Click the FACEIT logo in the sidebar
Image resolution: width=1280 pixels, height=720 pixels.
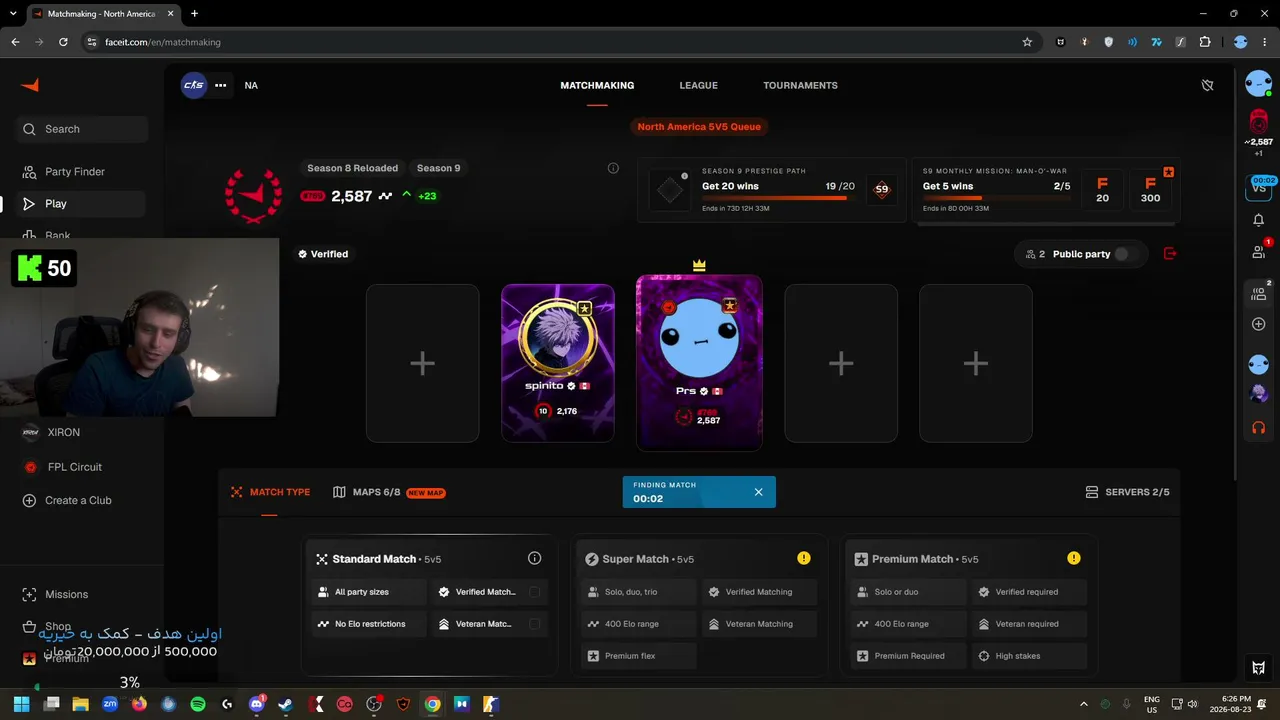click(x=30, y=85)
